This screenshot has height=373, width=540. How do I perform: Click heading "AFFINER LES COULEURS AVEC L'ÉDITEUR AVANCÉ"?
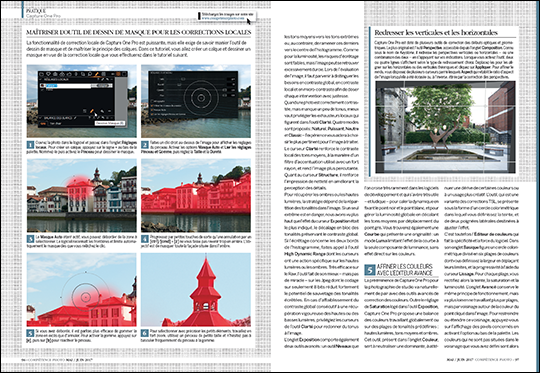coord(404,270)
